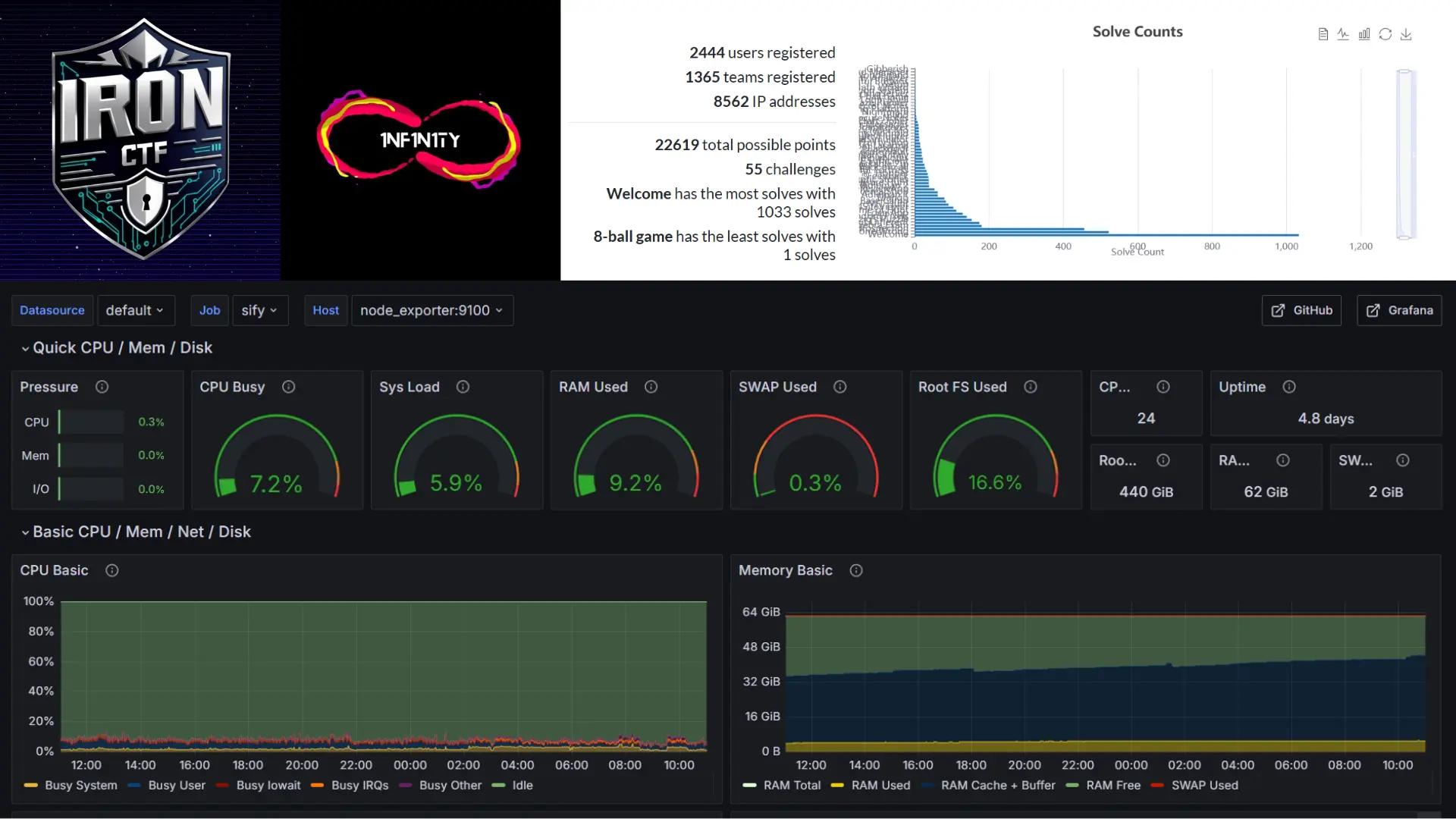
Task: Click the CPU Busy 7.2% gauge
Action: [277, 457]
